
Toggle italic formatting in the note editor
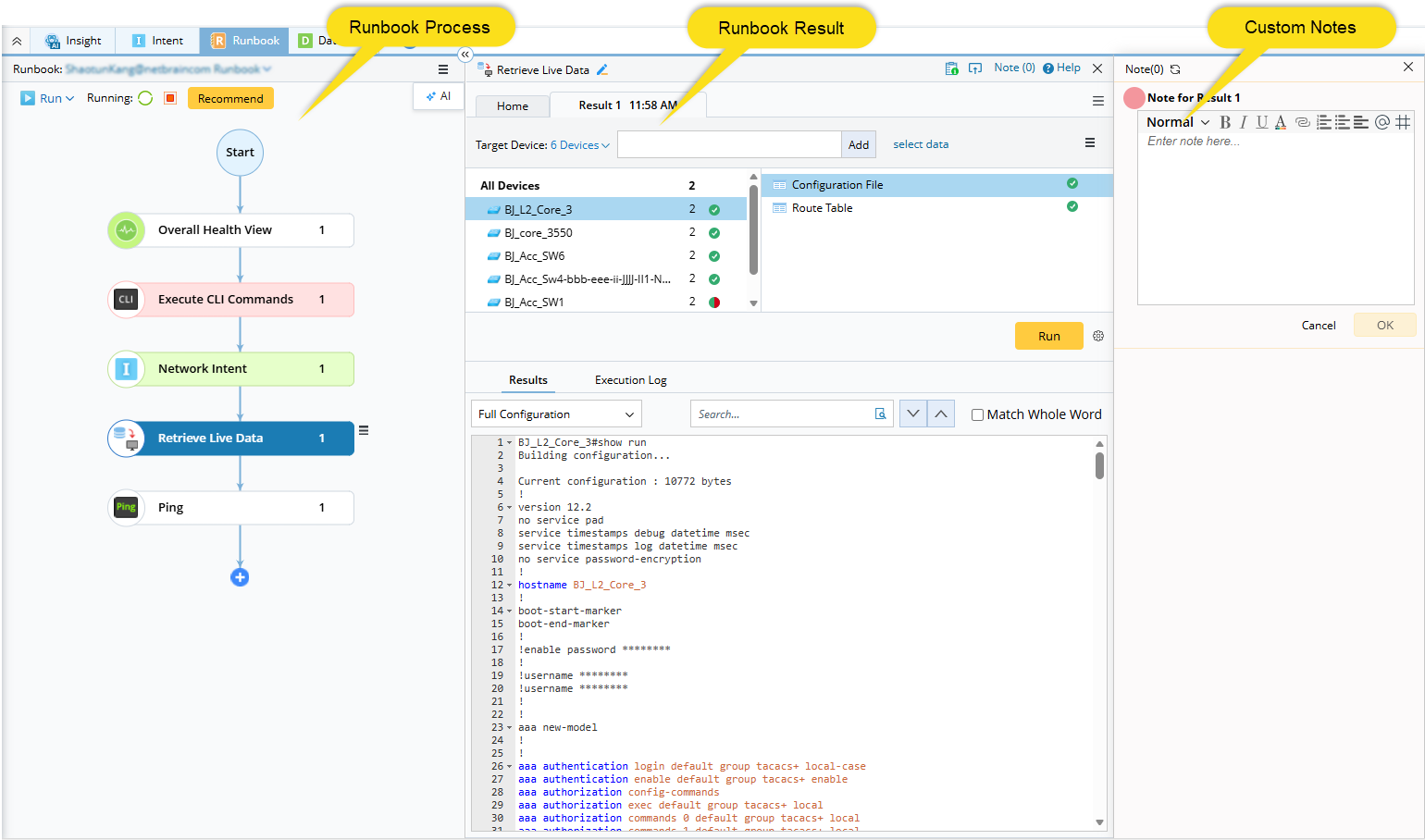pos(1244,122)
